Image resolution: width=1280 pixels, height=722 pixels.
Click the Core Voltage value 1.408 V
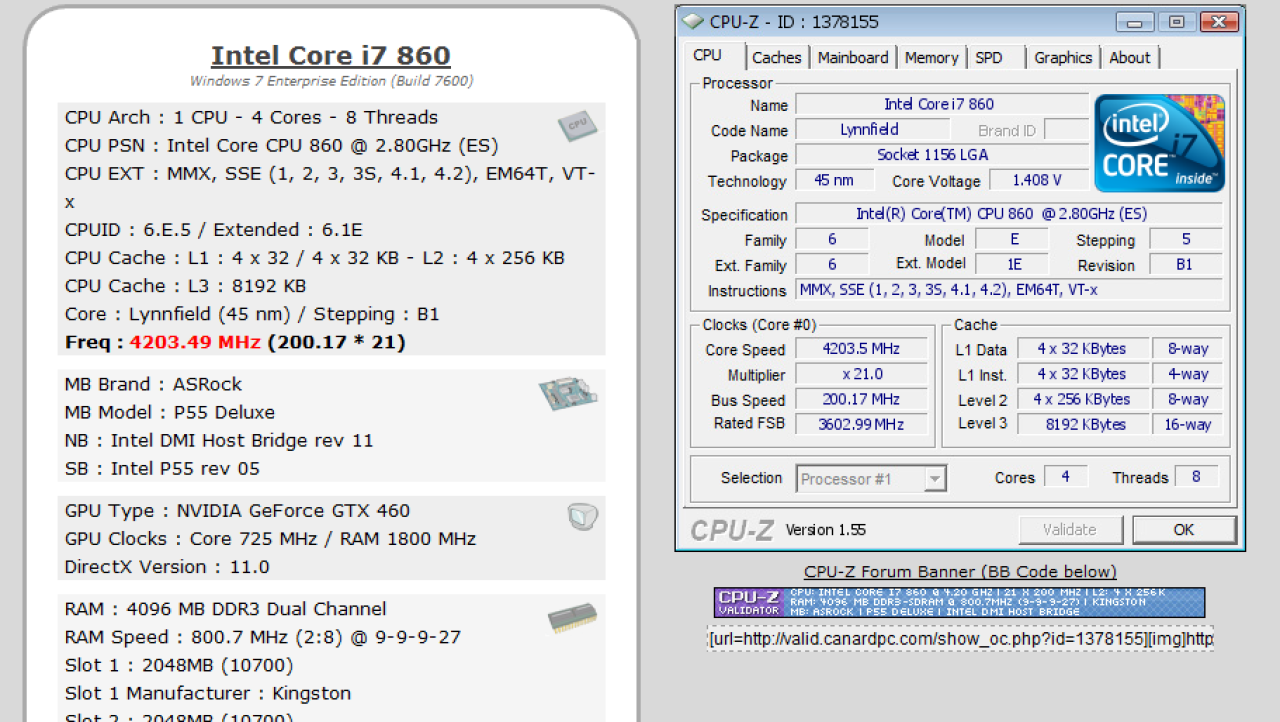[1038, 181]
